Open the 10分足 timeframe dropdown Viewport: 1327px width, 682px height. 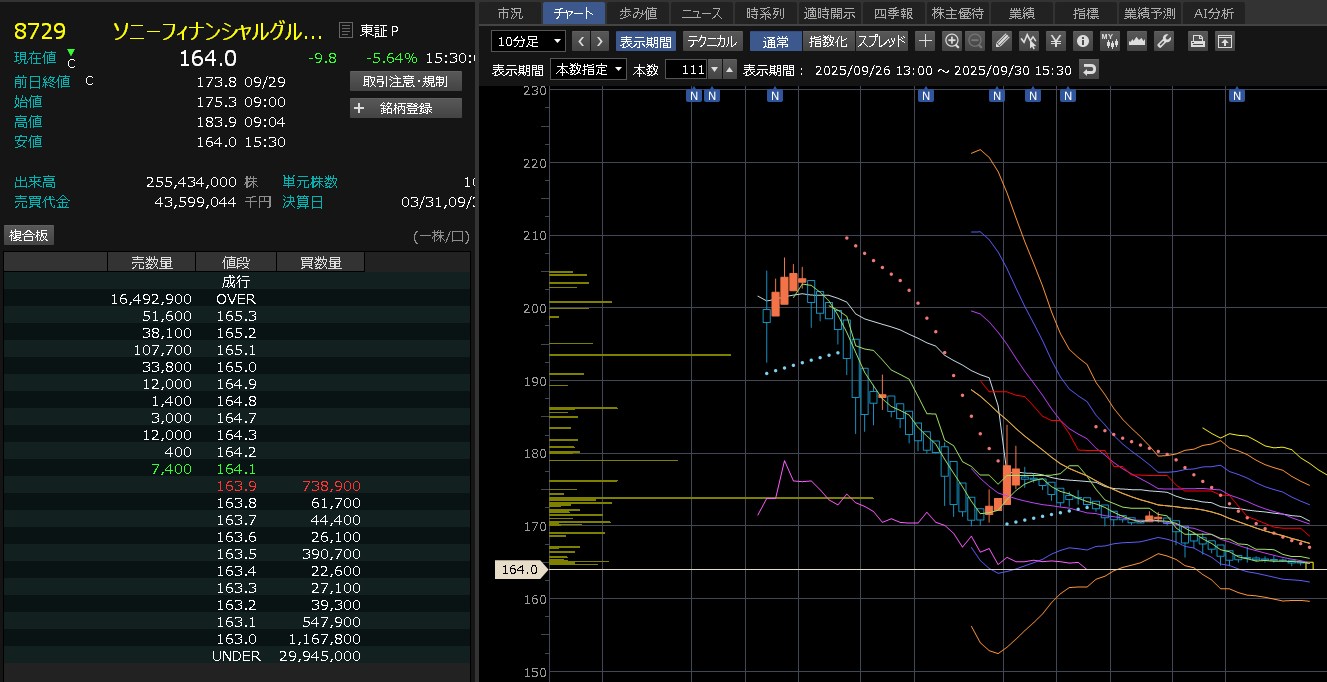coord(528,41)
